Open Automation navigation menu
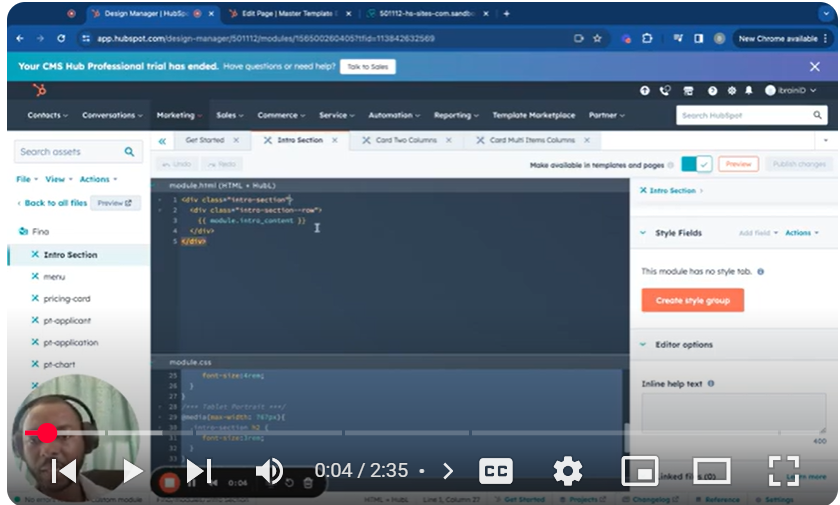 [394, 115]
